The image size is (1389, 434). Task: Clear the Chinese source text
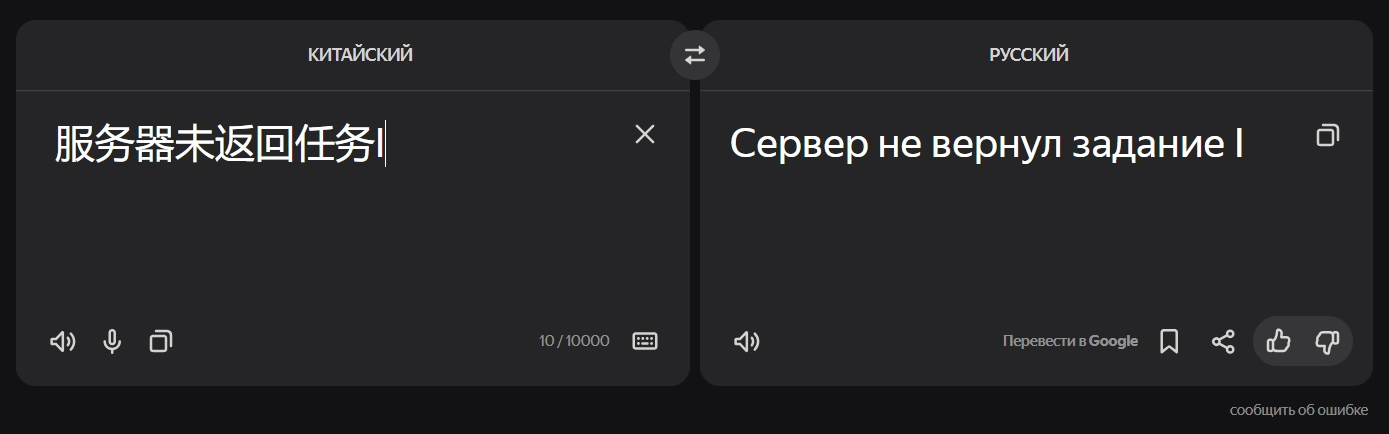[645, 134]
